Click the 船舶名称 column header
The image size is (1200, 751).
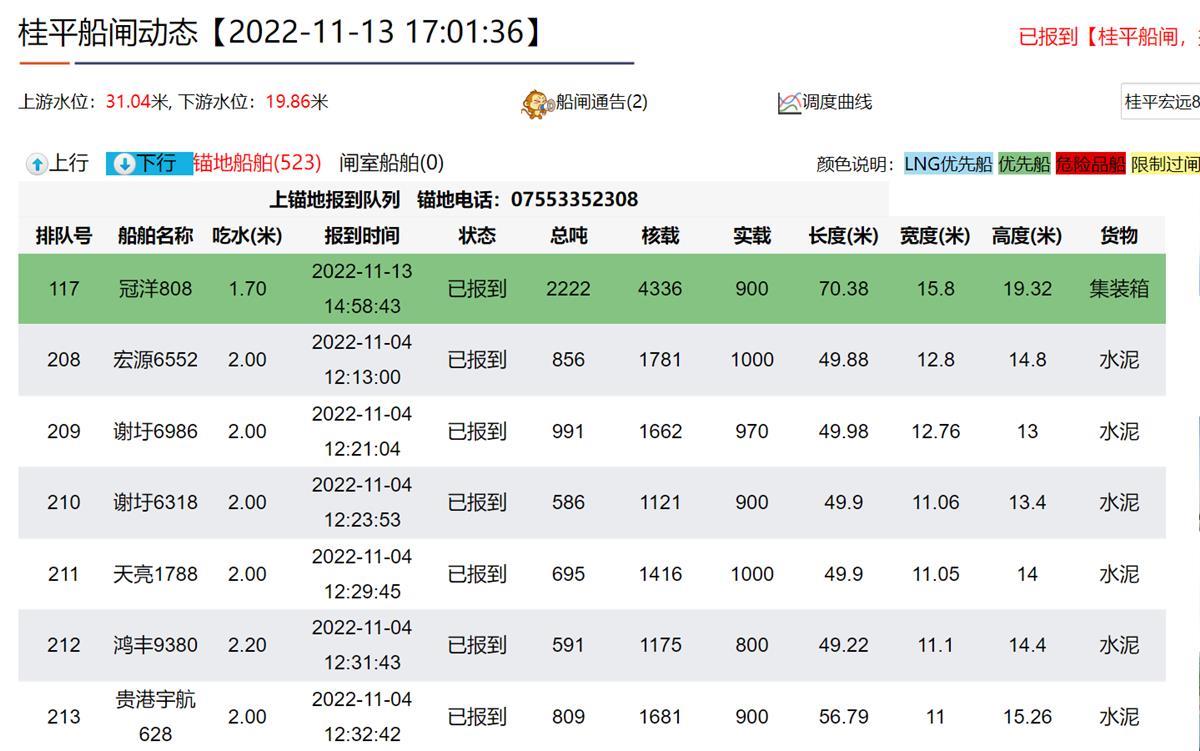tap(155, 236)
